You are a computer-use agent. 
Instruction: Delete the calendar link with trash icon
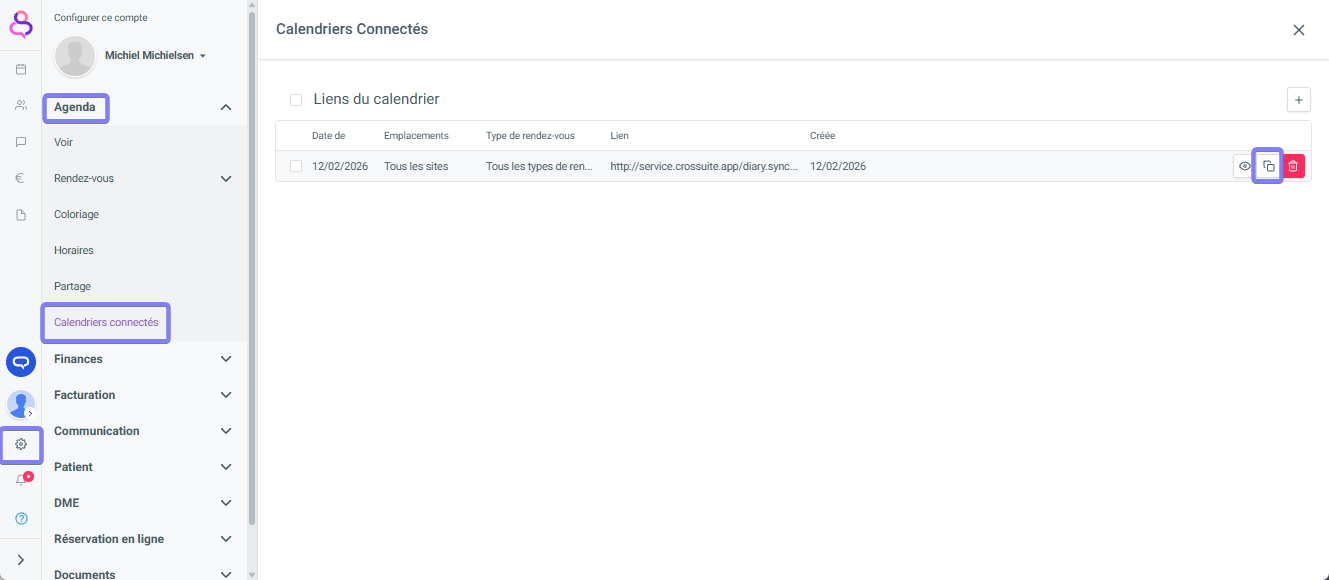tap(1293, 166)
